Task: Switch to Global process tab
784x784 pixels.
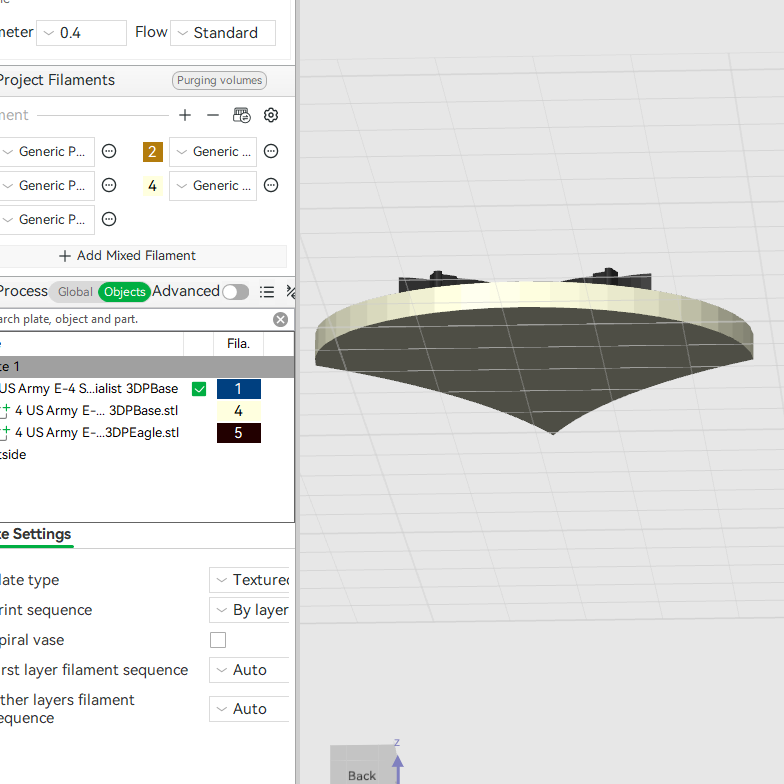Action: coord(75,292)
